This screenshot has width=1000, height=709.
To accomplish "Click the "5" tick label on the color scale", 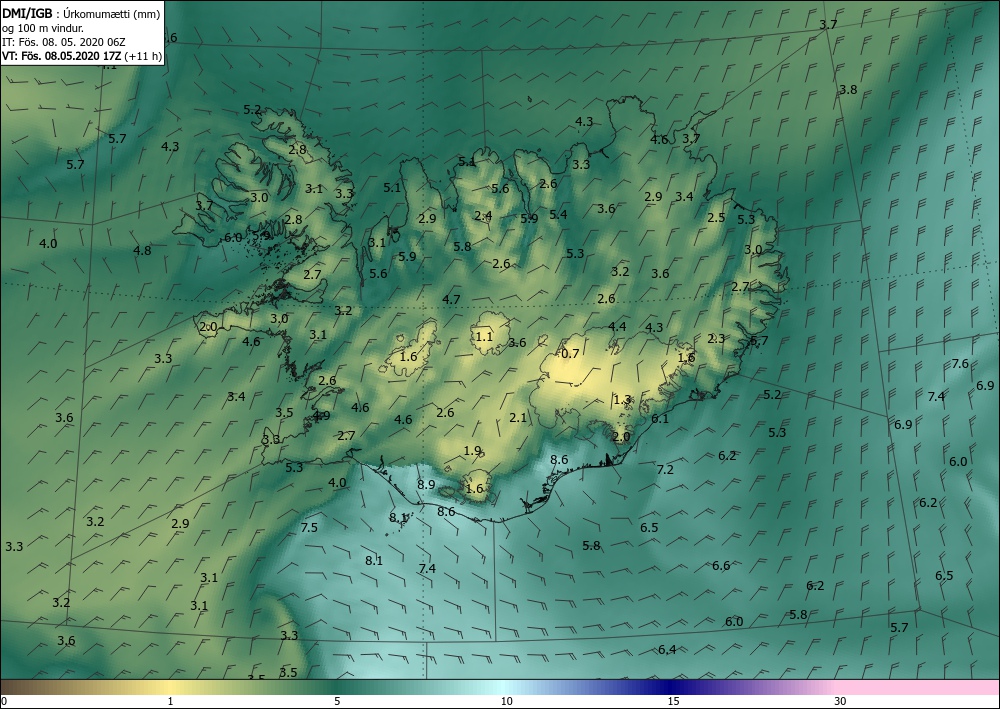I will click(x=337, y=701).
